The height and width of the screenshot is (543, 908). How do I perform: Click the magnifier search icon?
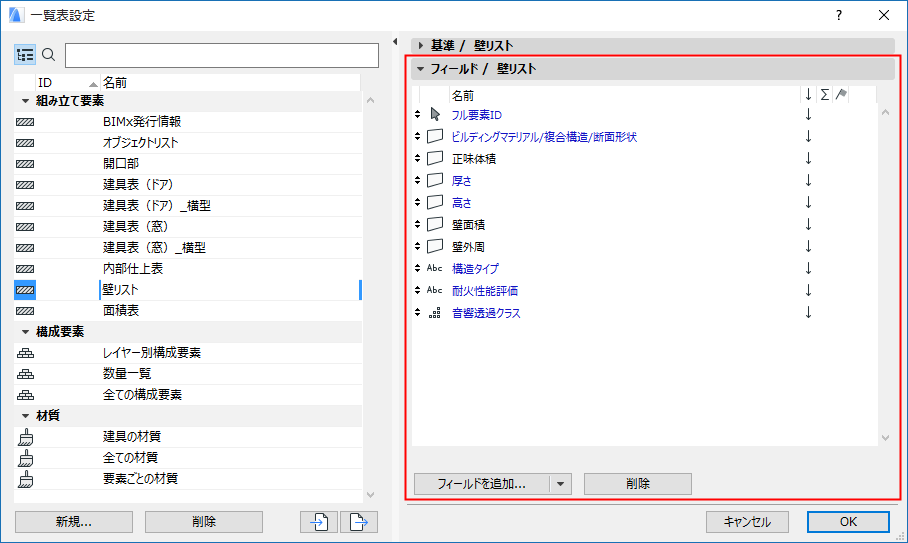coord(49,55)
